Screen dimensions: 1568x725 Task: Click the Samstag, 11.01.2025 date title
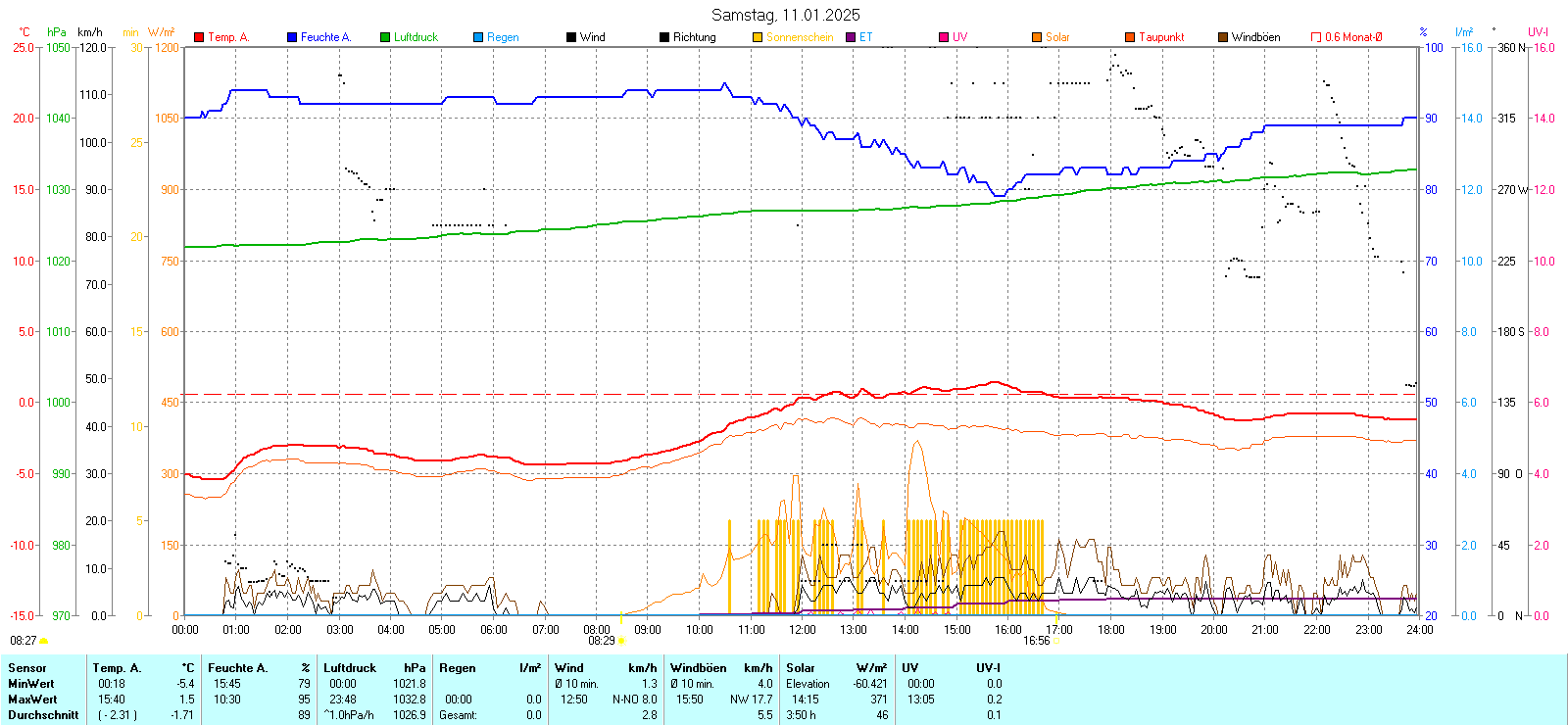tap(785, 15)
